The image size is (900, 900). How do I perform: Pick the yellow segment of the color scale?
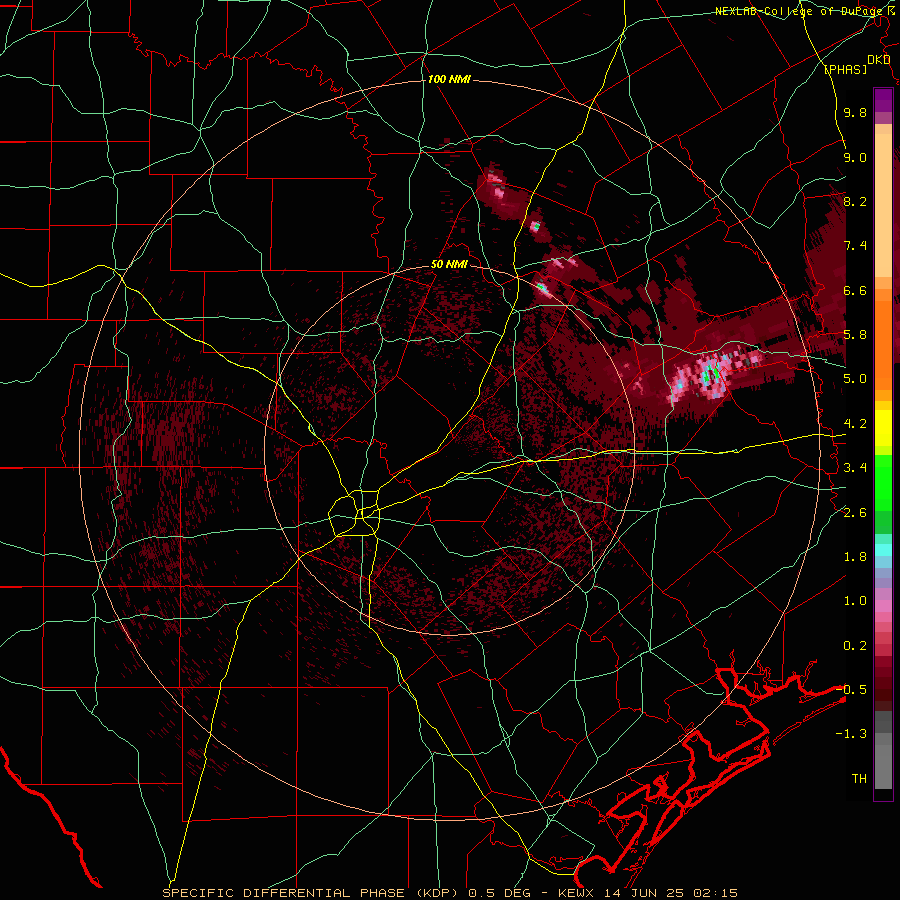coord(883,428)
